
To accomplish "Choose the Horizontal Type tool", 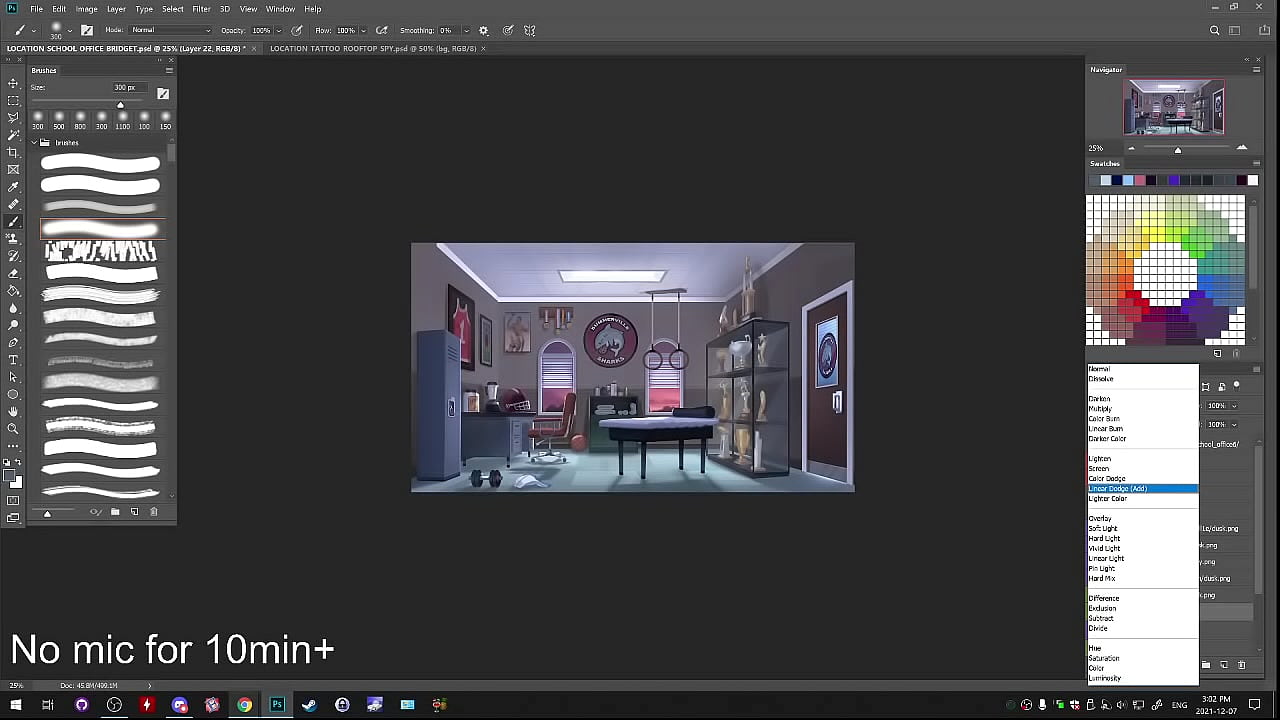I will click(x=13, y=360).
